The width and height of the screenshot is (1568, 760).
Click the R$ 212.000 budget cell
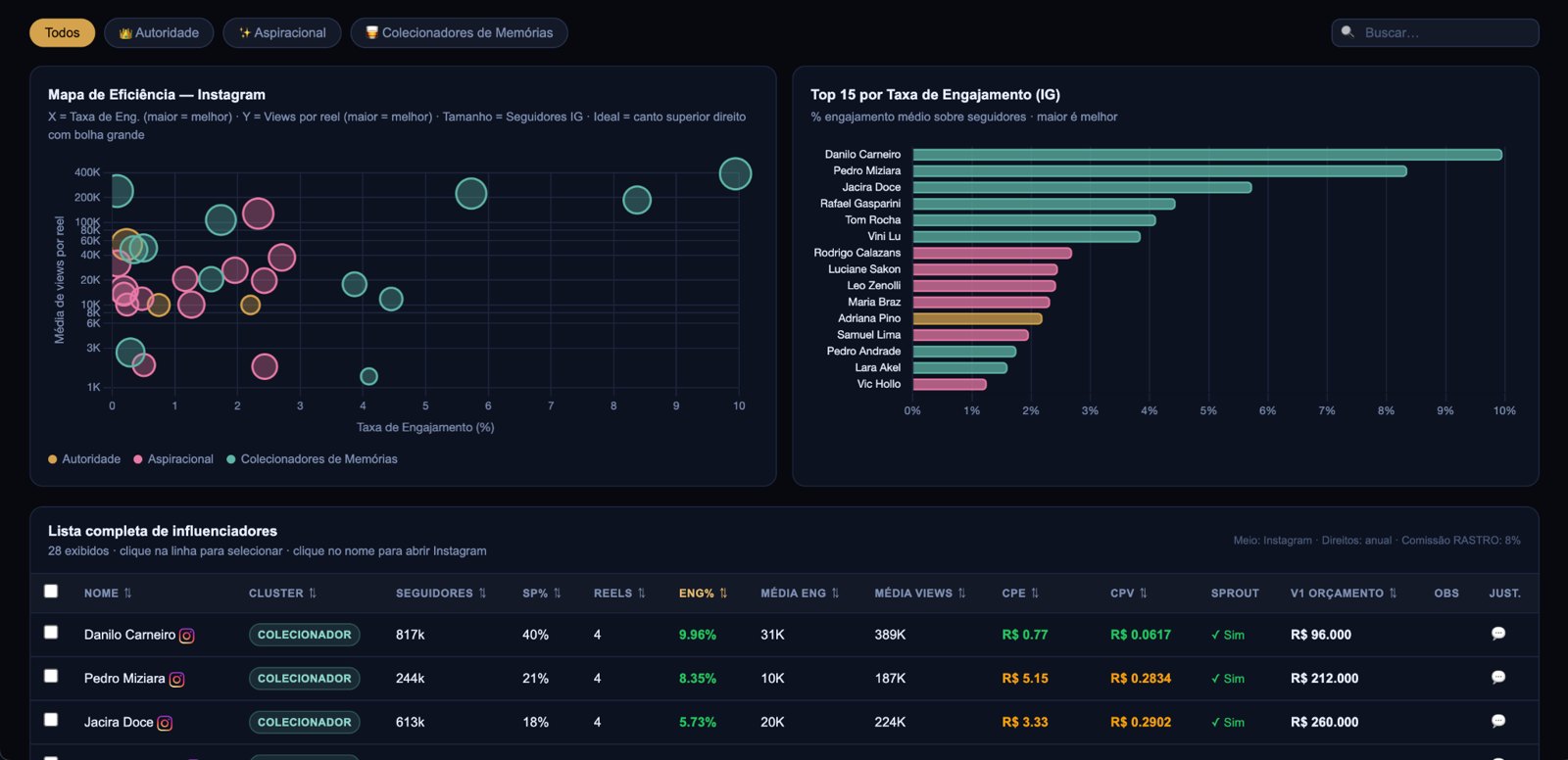(1324, 678)
